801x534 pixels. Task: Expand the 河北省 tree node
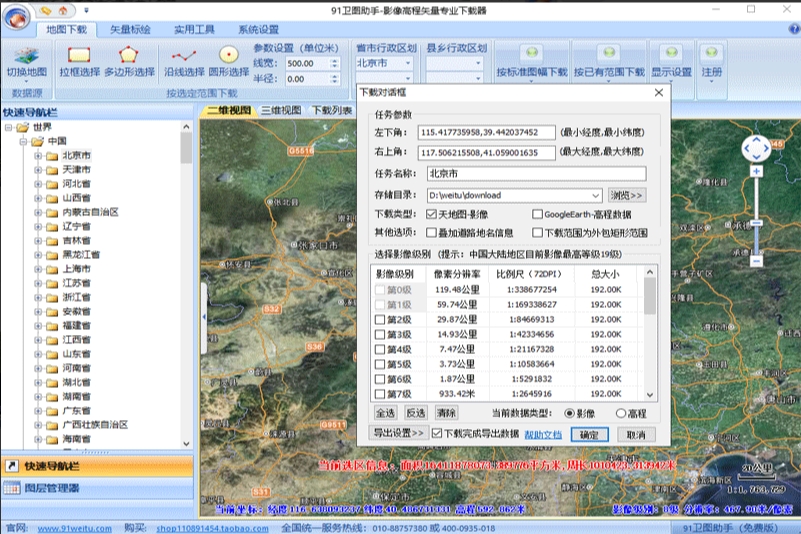point(37,184)
